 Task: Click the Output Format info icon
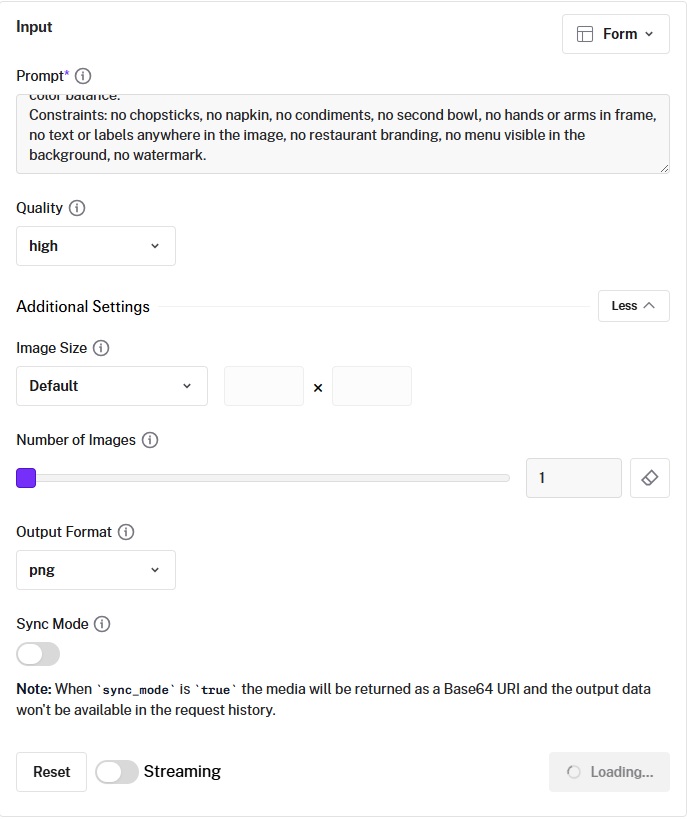126,532
